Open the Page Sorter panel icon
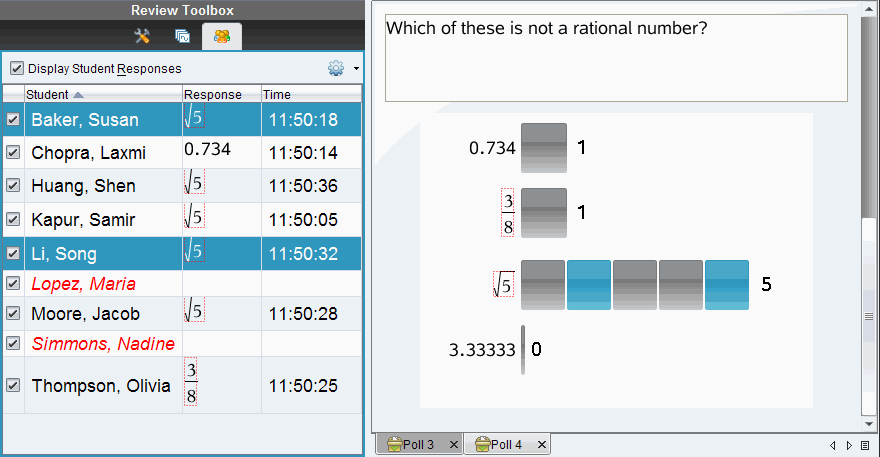Viewport: 880px width, 457px height. (182, 37)
